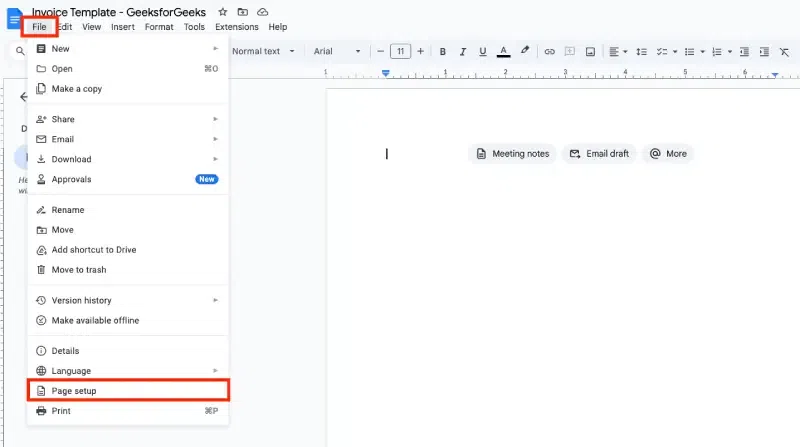Click the font size field showing 11
This screenshot has height=447, width=800.
(401, 51)
